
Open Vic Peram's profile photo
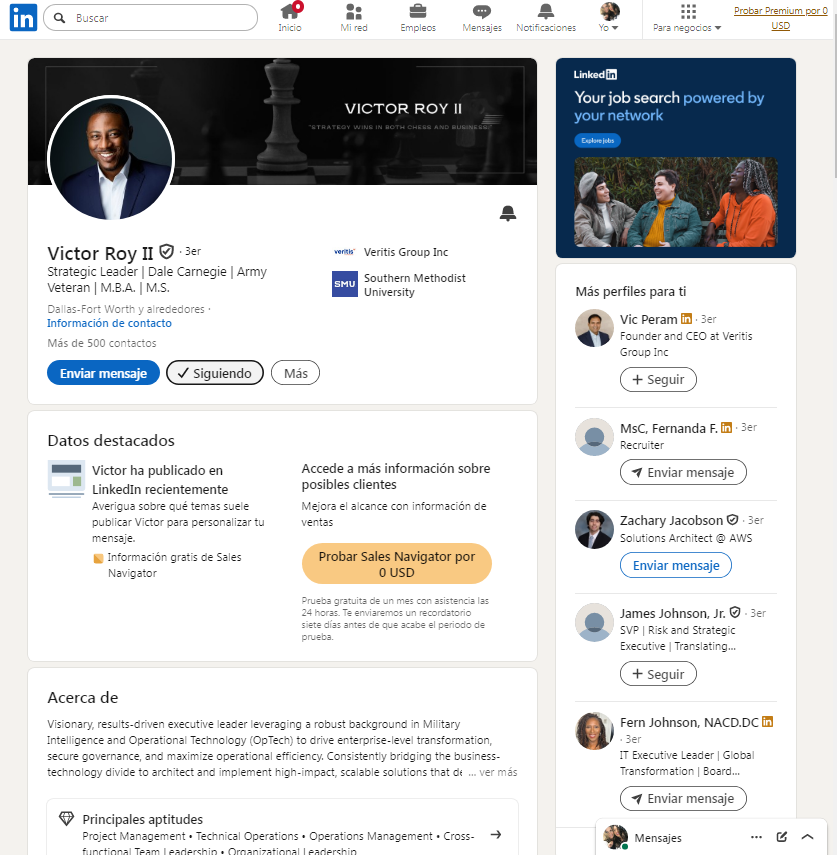pos(594,328)
